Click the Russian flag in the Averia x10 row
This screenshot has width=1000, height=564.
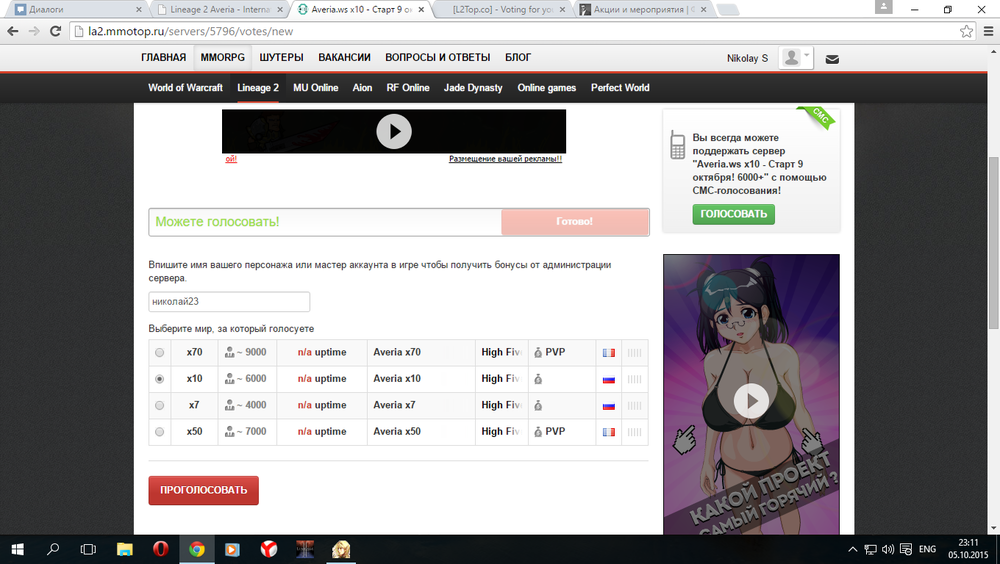pyautogui.click(x=607, y=380)
